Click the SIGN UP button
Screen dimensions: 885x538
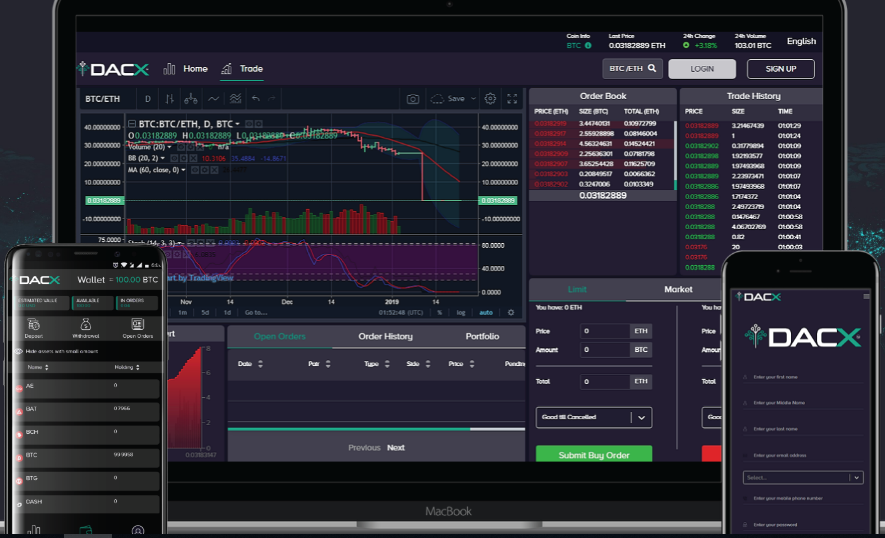coord(781,69)
